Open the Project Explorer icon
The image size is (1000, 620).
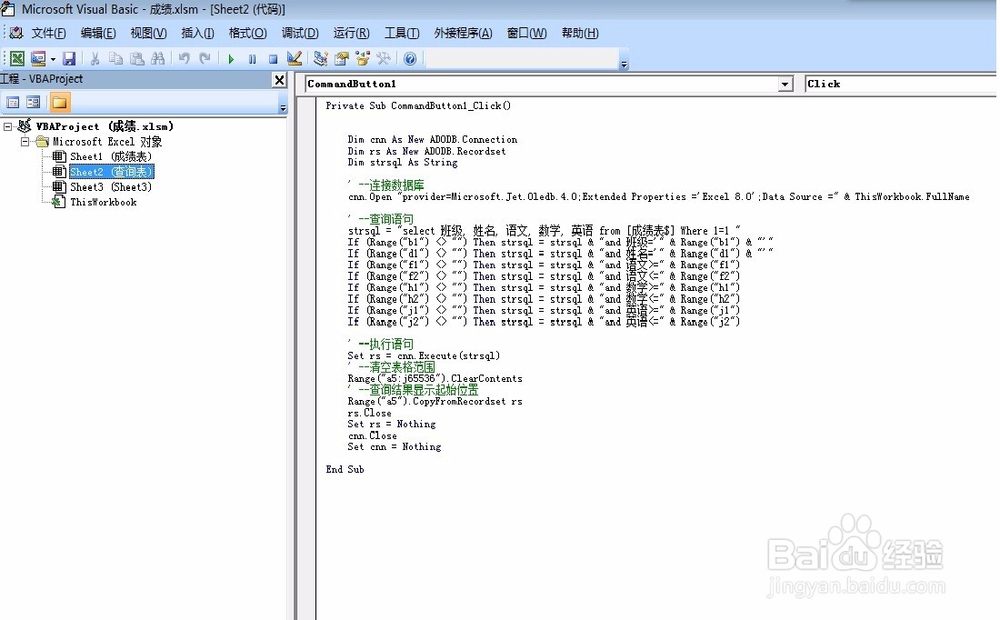coord(321,59)
